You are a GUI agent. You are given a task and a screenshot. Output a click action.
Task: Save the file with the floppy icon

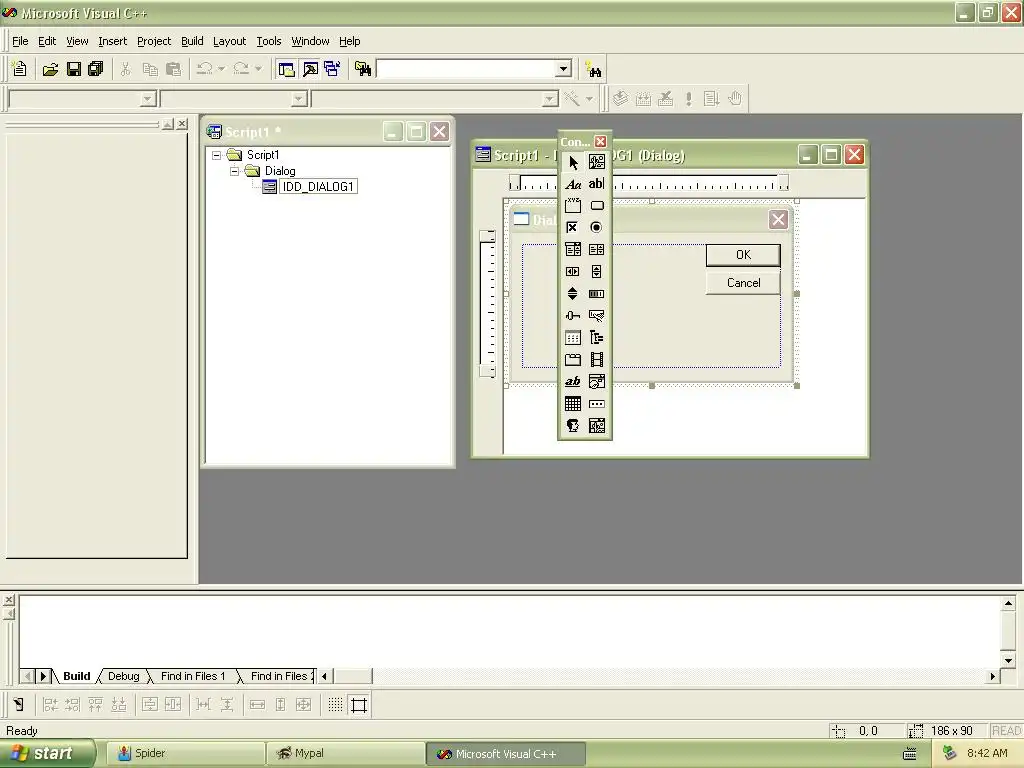click(x=73, y=69)
